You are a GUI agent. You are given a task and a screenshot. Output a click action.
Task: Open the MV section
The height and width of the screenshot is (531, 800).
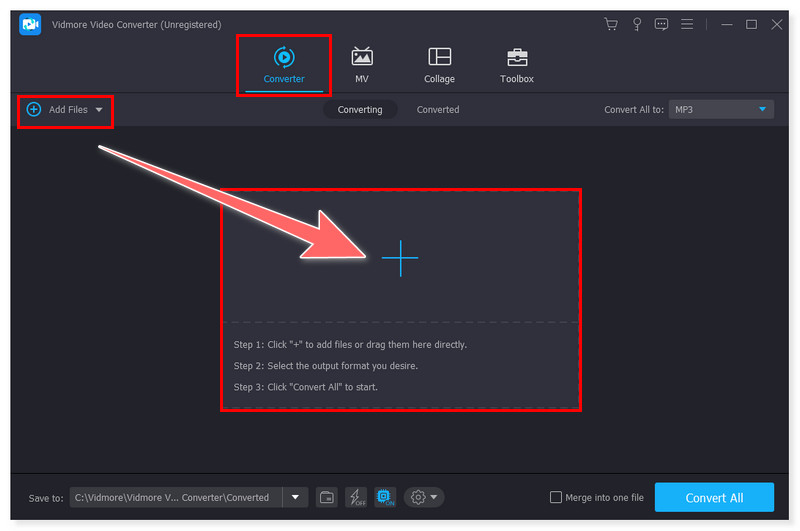(361, 65)
